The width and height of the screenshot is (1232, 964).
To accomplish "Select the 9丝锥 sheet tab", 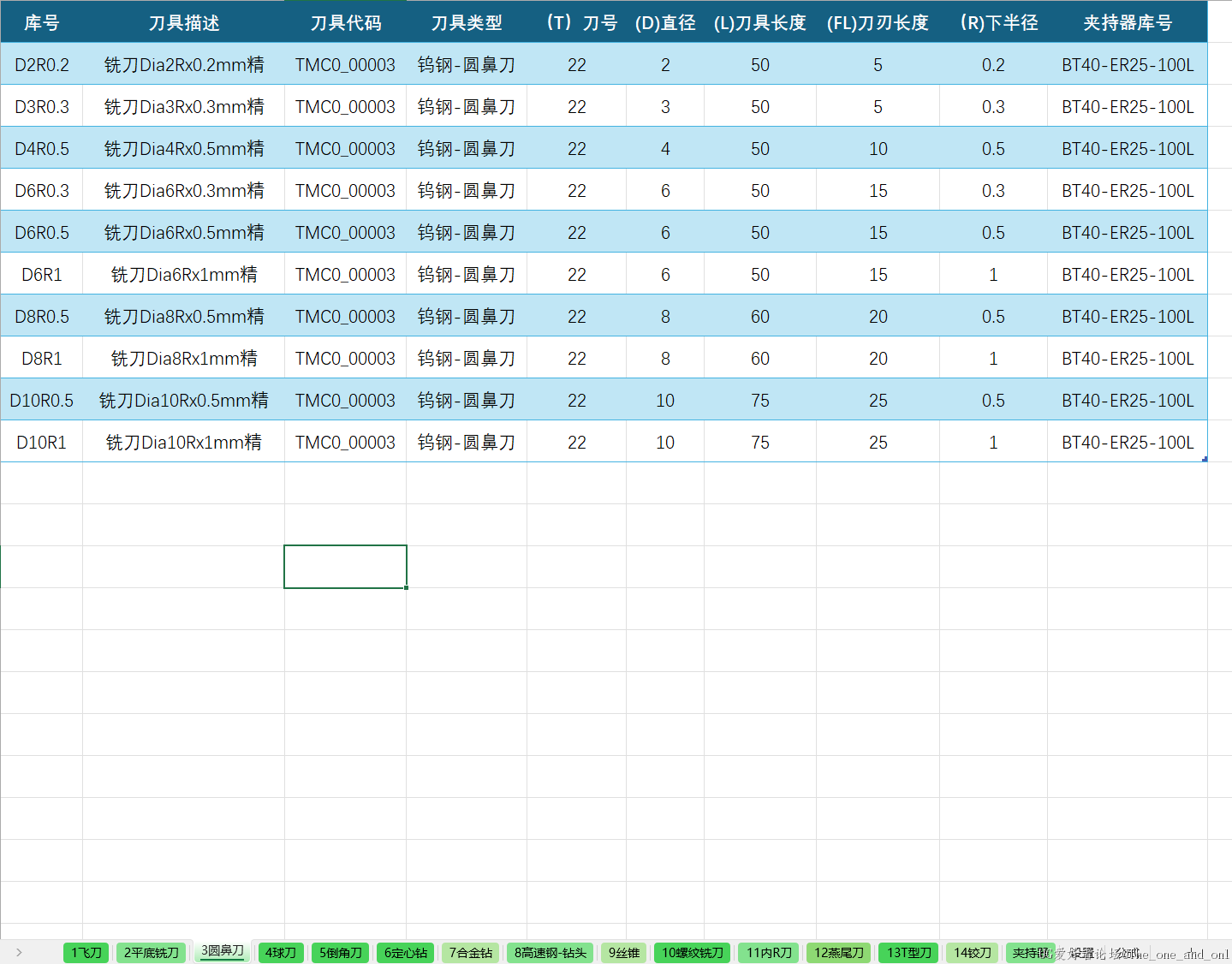I will 624,952.
